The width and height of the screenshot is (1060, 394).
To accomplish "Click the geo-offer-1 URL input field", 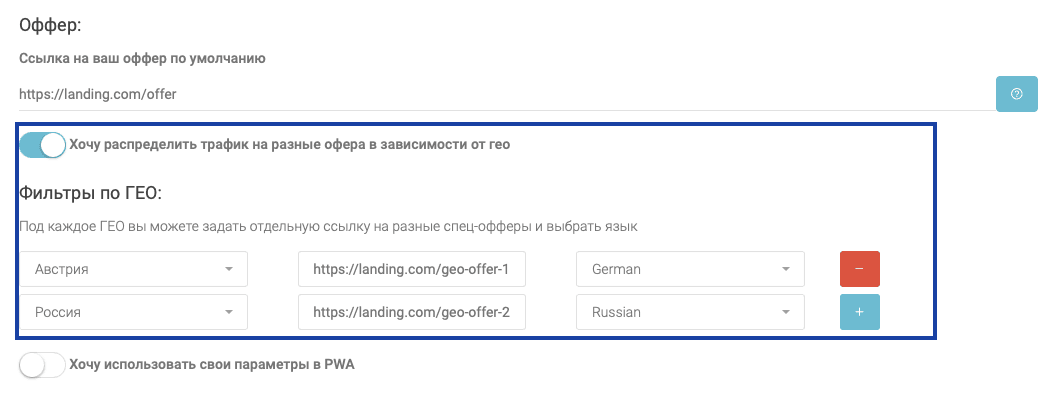I will (x=412, y=269).
